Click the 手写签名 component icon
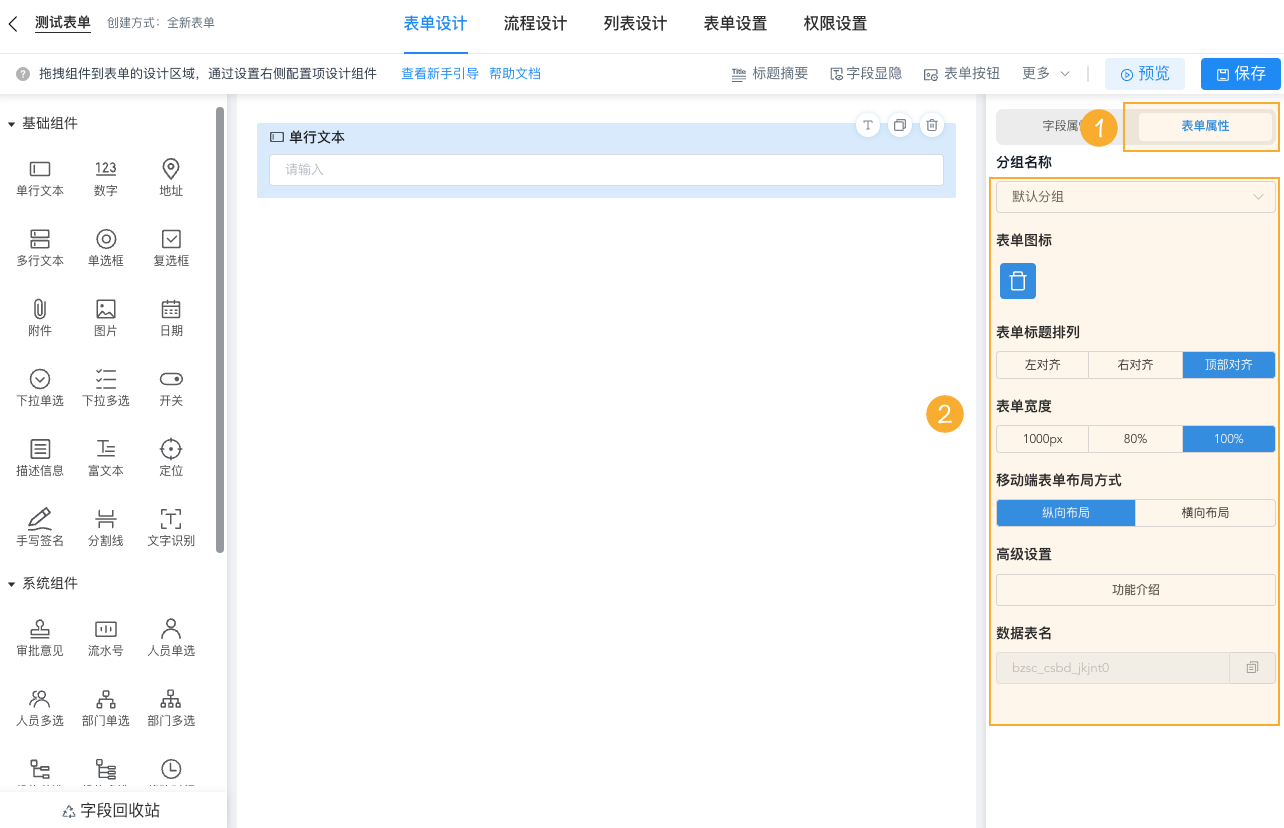Viewport: 1284px width, 828px height. point(39,525)
